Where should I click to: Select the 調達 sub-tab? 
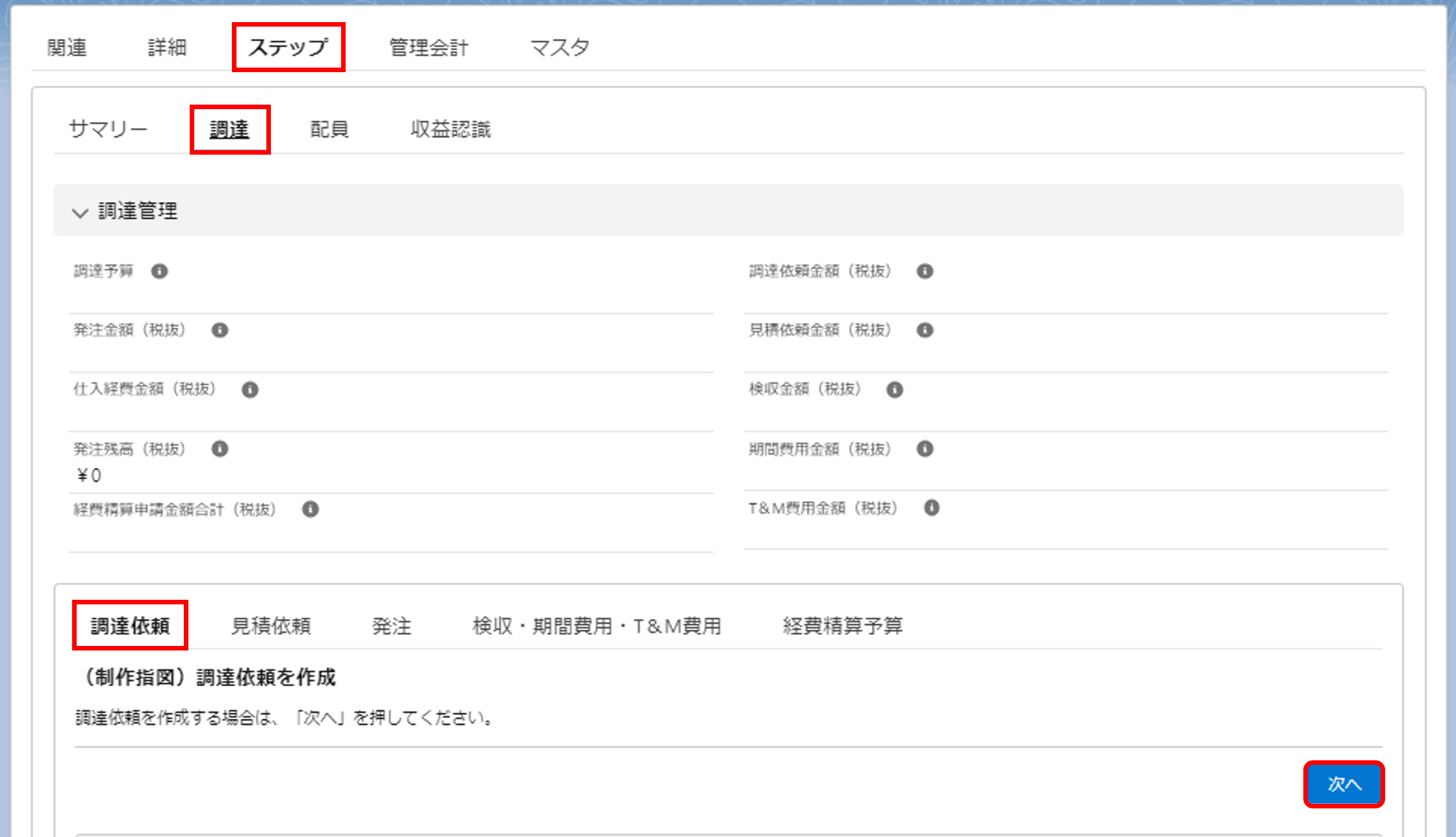(229, 129)
